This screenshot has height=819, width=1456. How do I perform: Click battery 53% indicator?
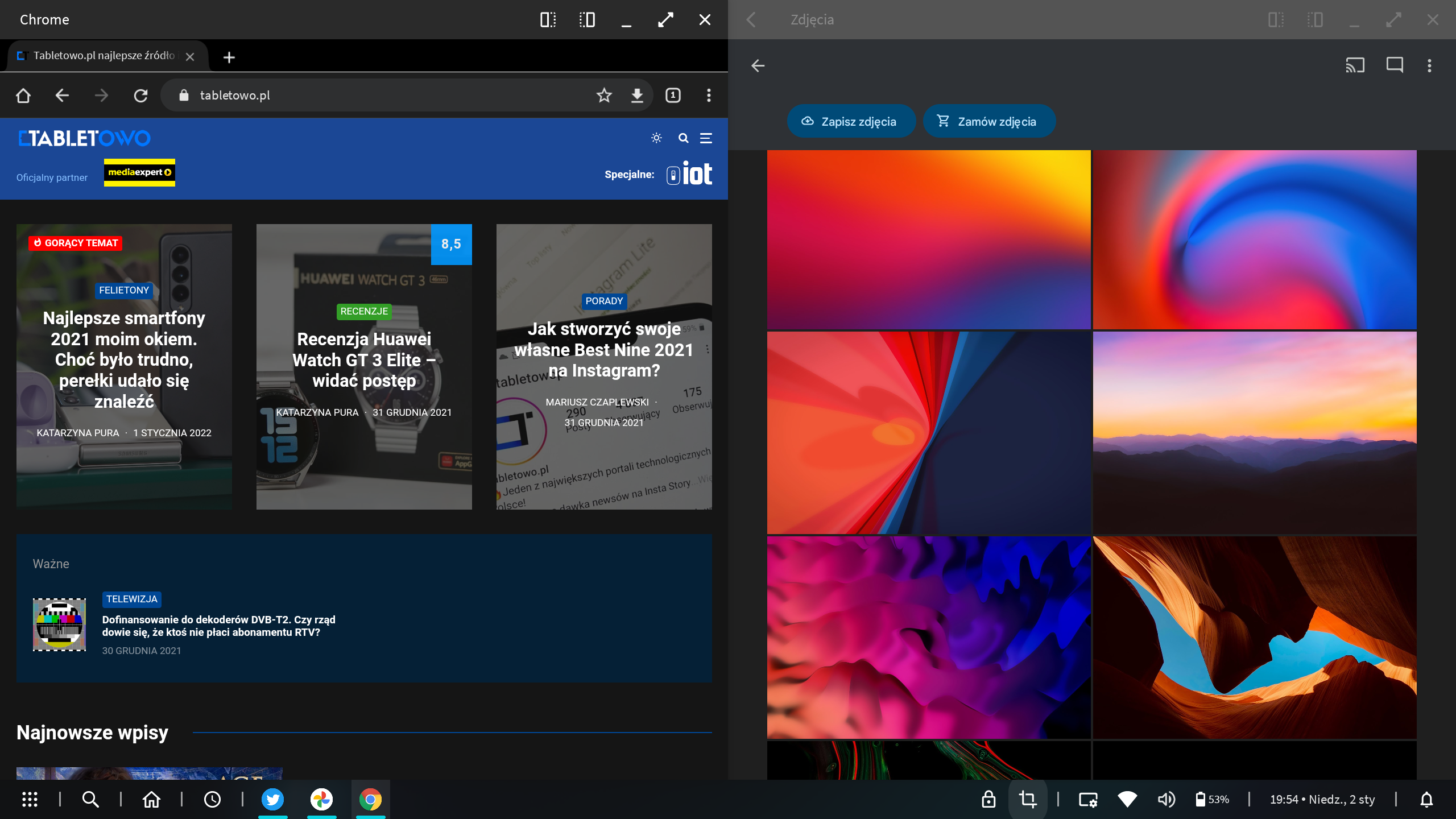(1213, 800)
